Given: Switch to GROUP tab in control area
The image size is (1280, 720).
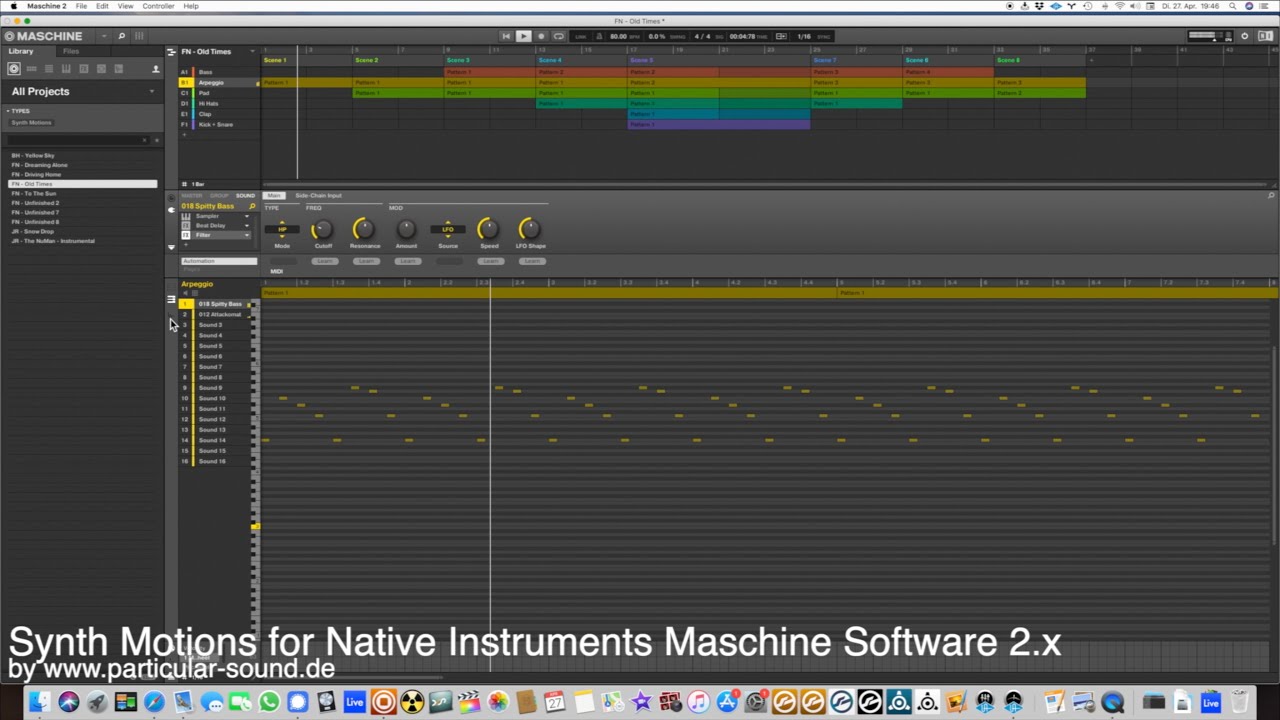Looking at the screenshot, I should click(x=218, y=195).
